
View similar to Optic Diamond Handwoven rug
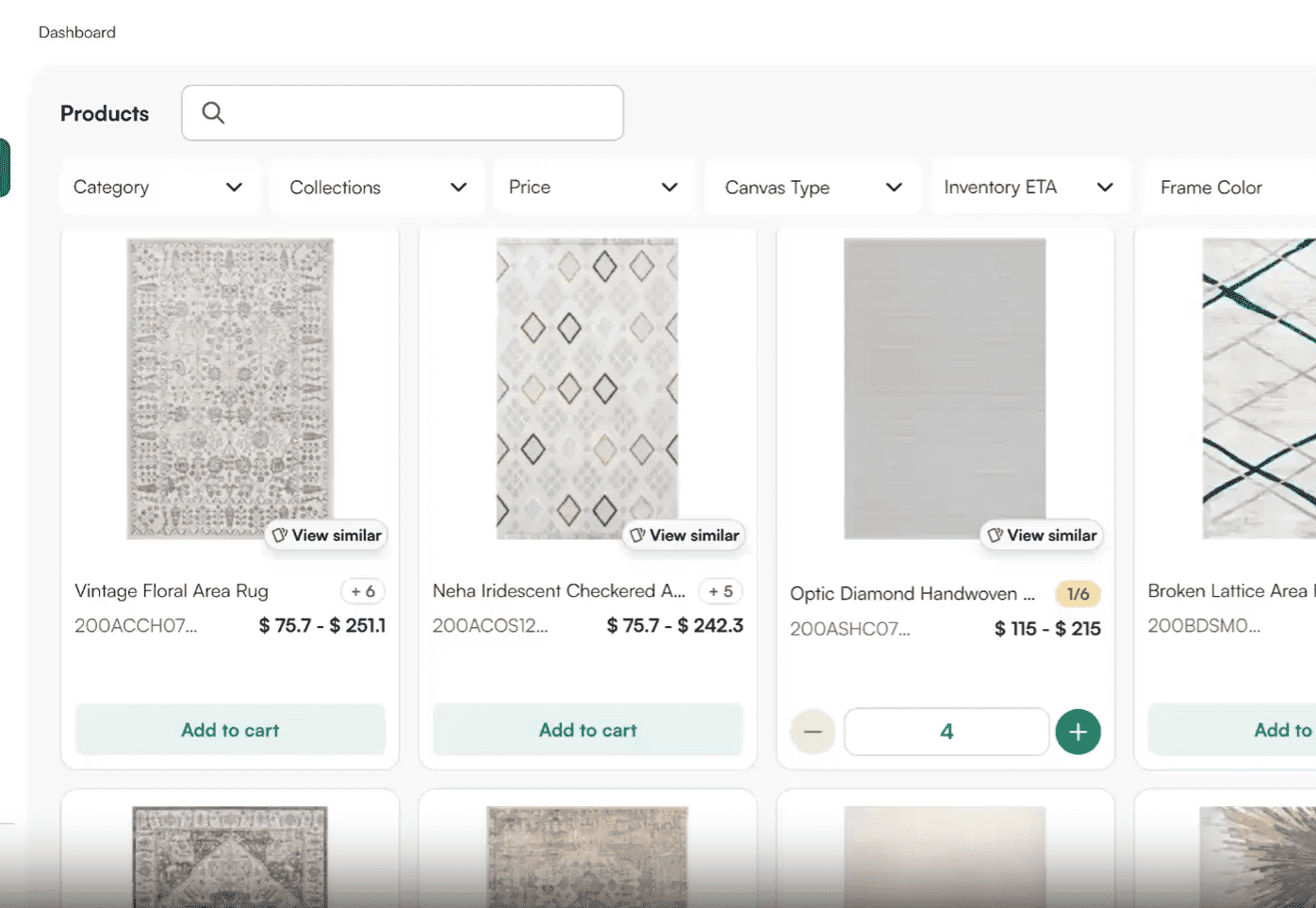click(x=1043, y=536)
